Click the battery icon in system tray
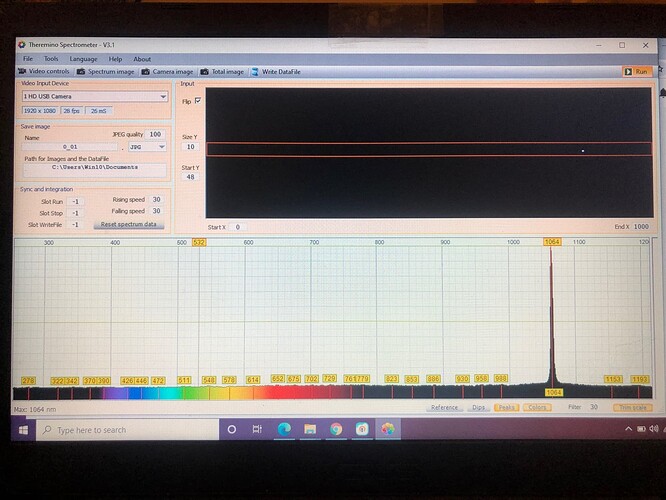 pos(641,429)
